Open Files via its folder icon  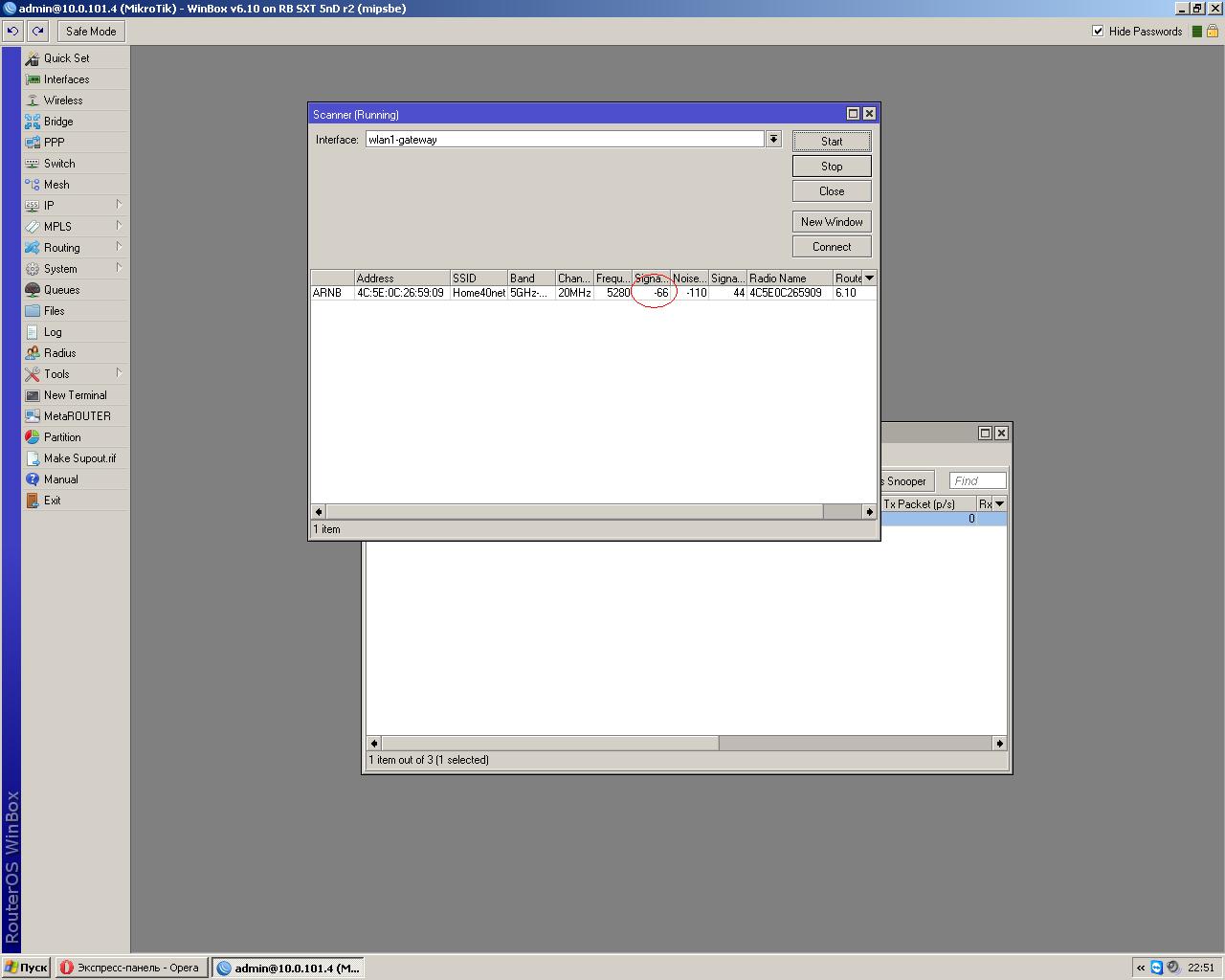[33, 311]
